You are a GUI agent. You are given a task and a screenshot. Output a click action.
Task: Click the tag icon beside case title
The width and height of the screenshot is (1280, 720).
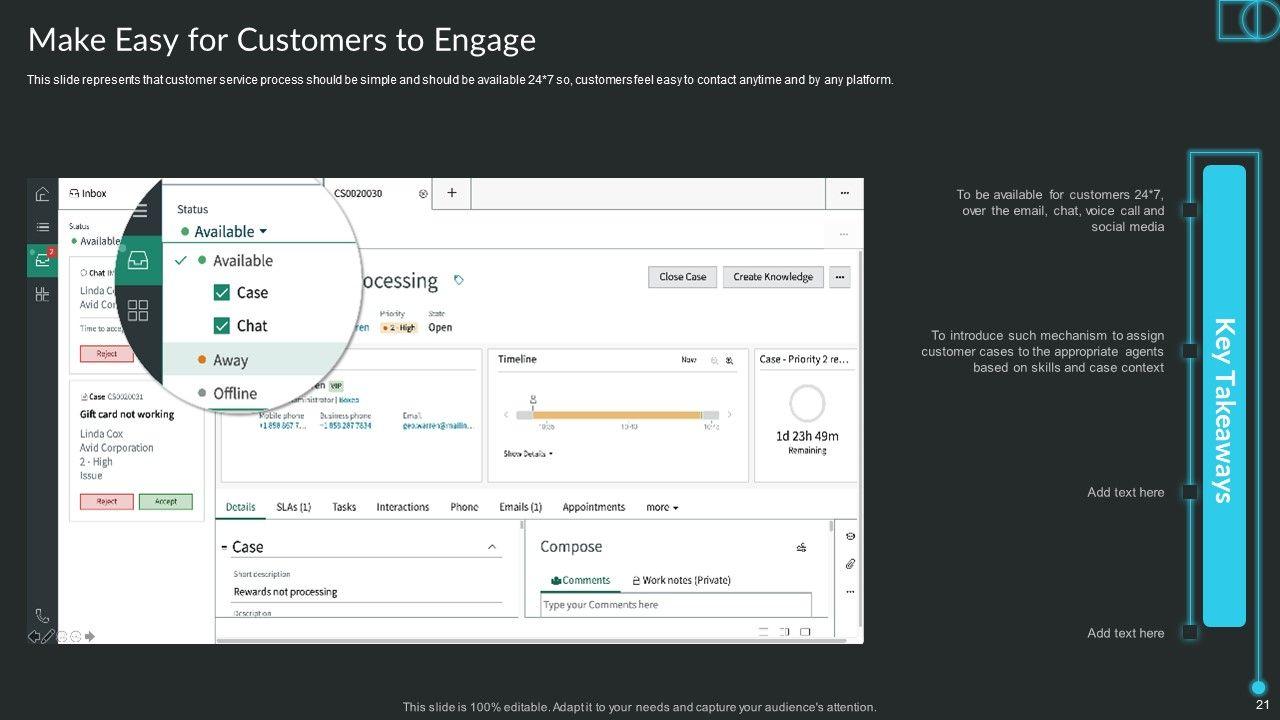pyautogui.click(x=459, y=280)
